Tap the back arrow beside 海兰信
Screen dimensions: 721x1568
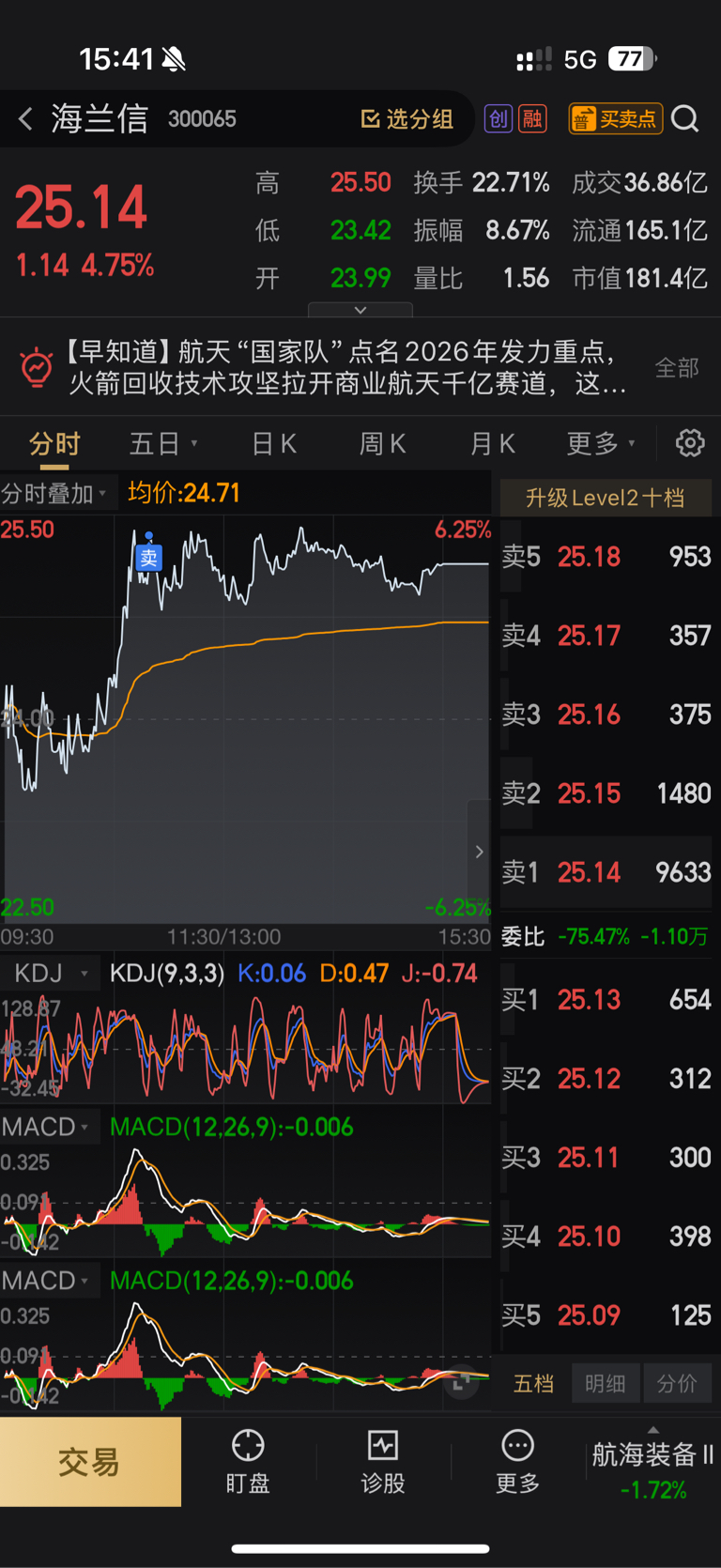tap(25, 119)
